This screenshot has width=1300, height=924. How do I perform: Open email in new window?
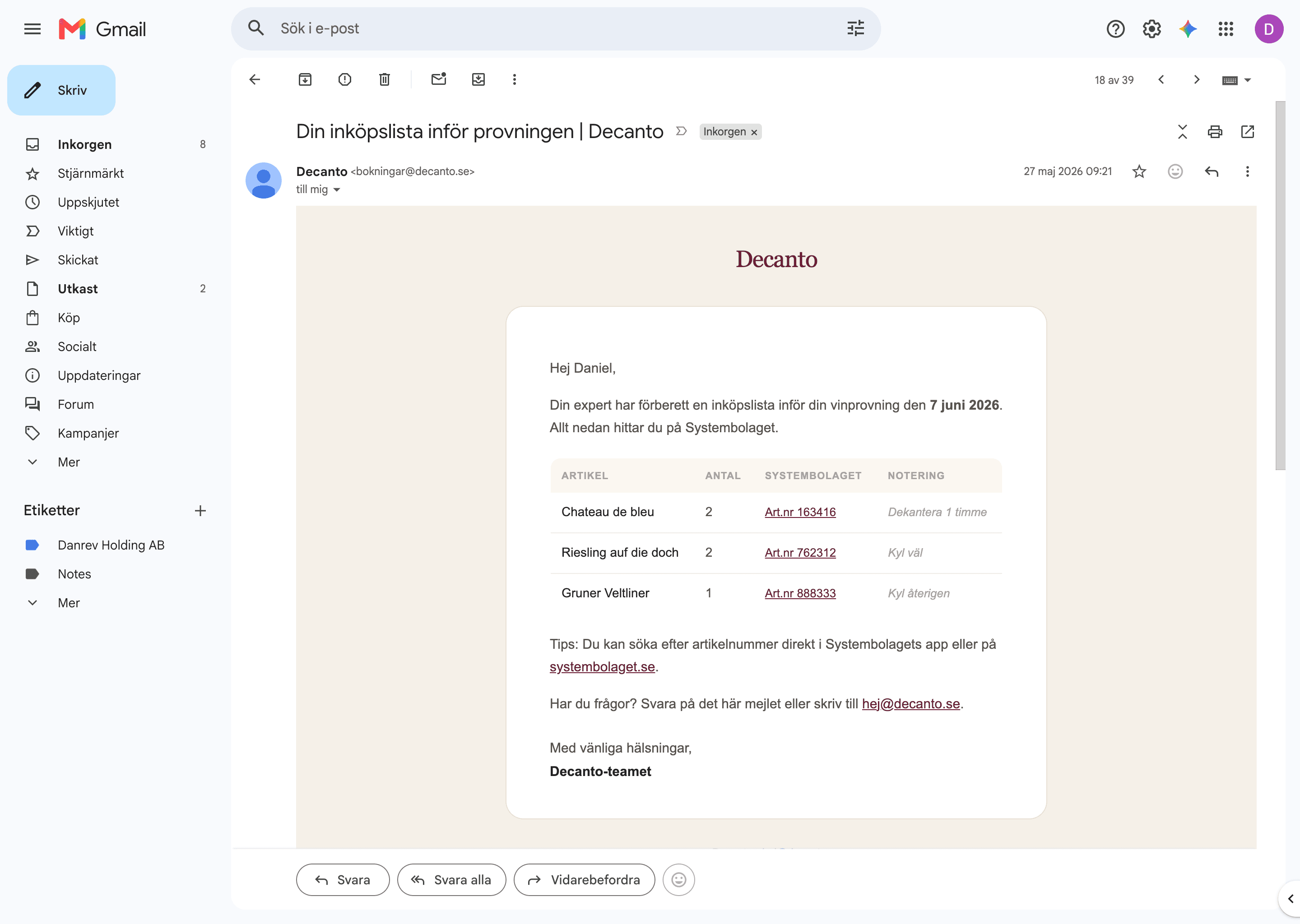click(x=1247, y=131)
